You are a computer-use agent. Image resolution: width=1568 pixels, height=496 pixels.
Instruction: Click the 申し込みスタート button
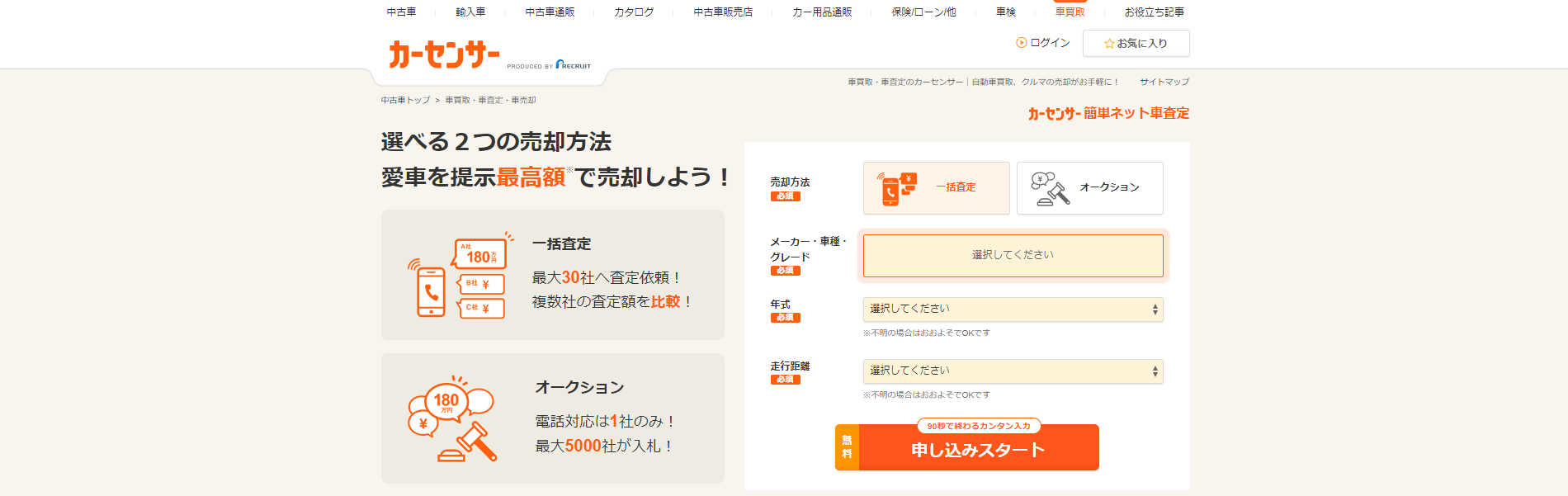tap(967, 448)
